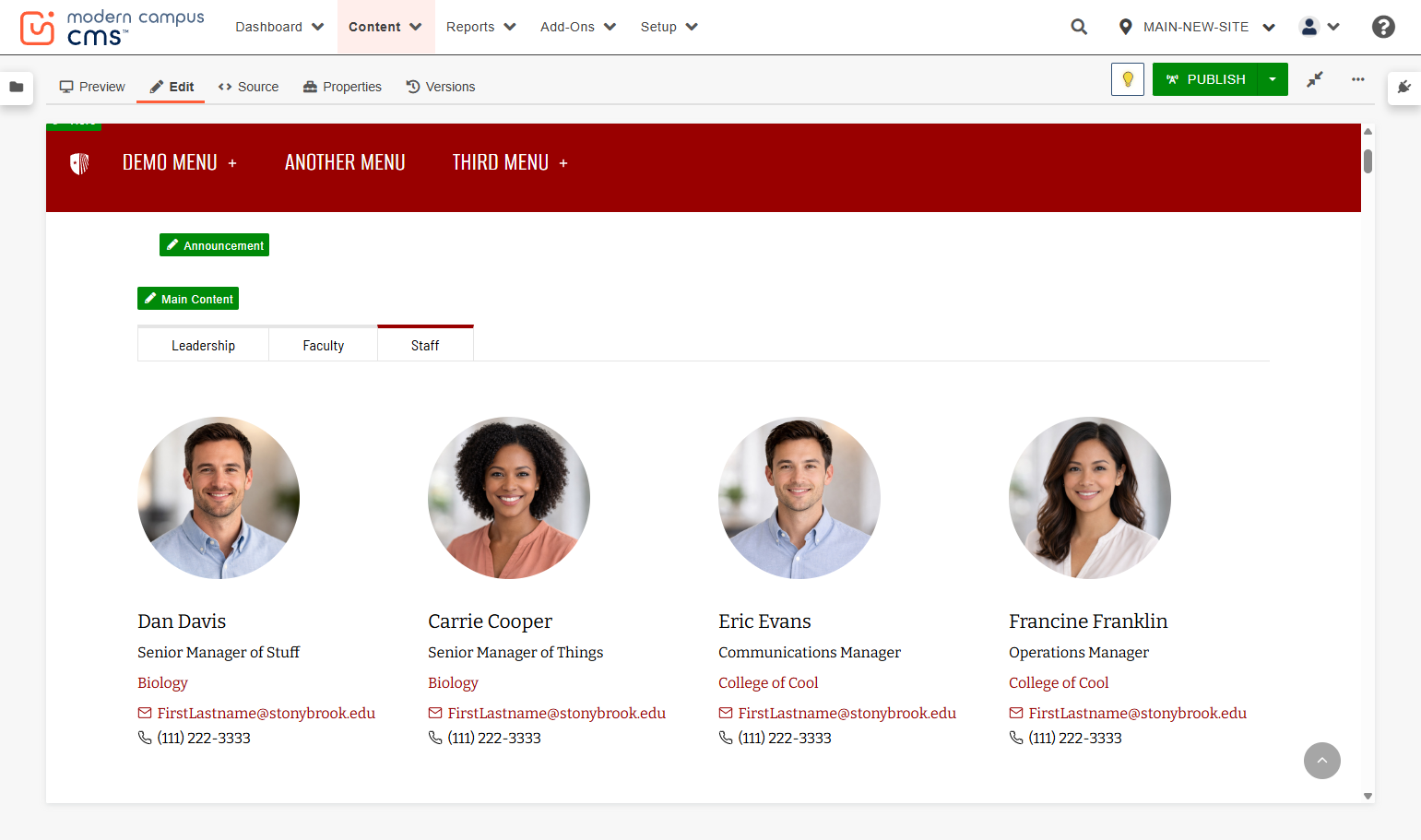Switch to the Source tab
Screen dimensions: 1421x840
click(248, 87)
